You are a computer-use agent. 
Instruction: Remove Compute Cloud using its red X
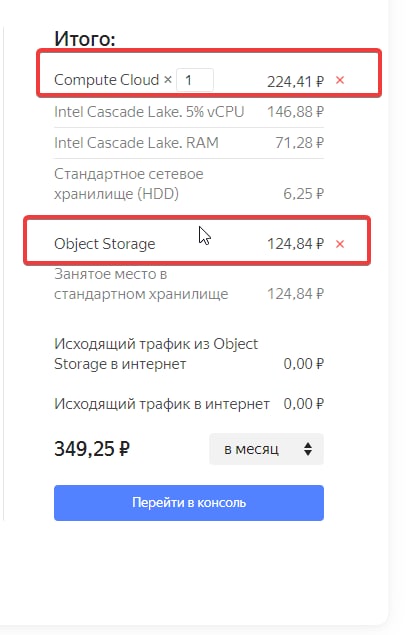click(340, 80)
